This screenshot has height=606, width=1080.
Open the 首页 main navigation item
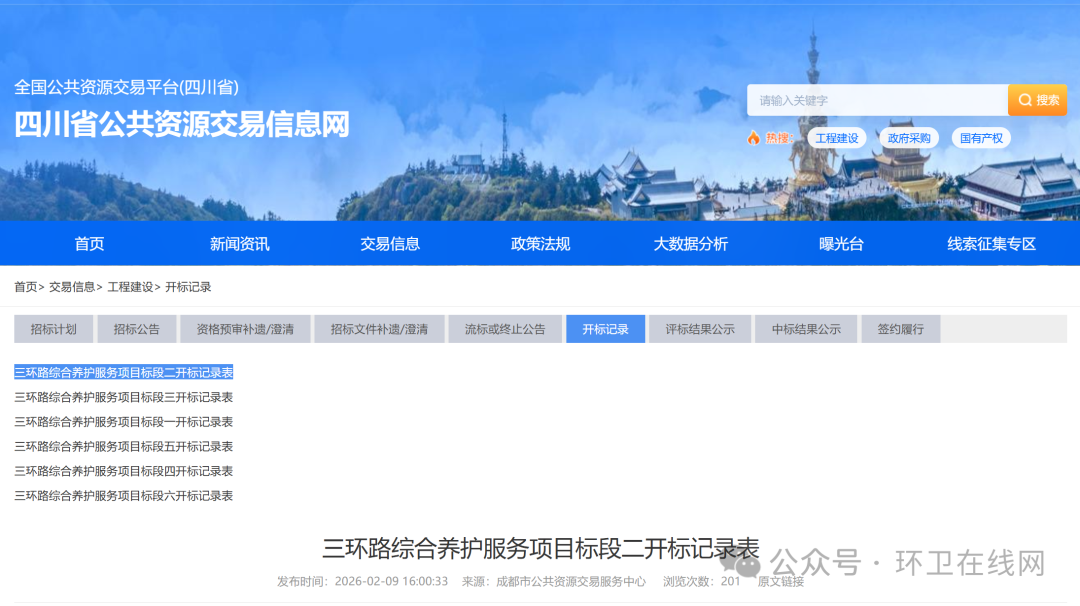[90, 244]
